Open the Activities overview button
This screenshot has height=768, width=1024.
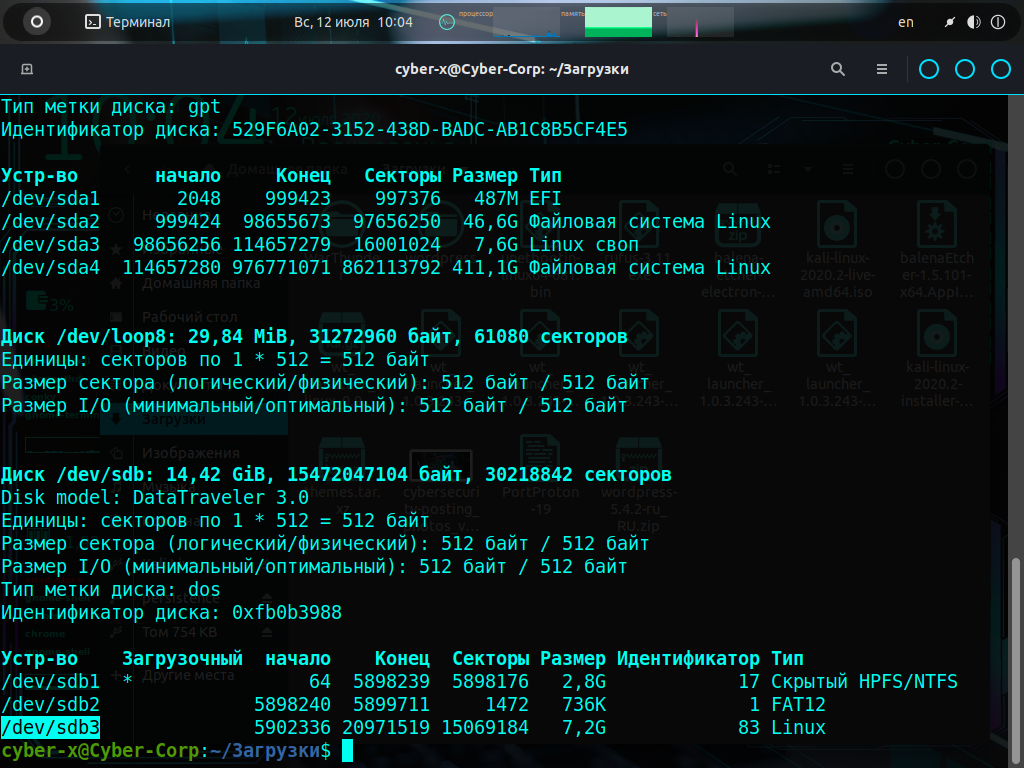click(x=37, y=21)
